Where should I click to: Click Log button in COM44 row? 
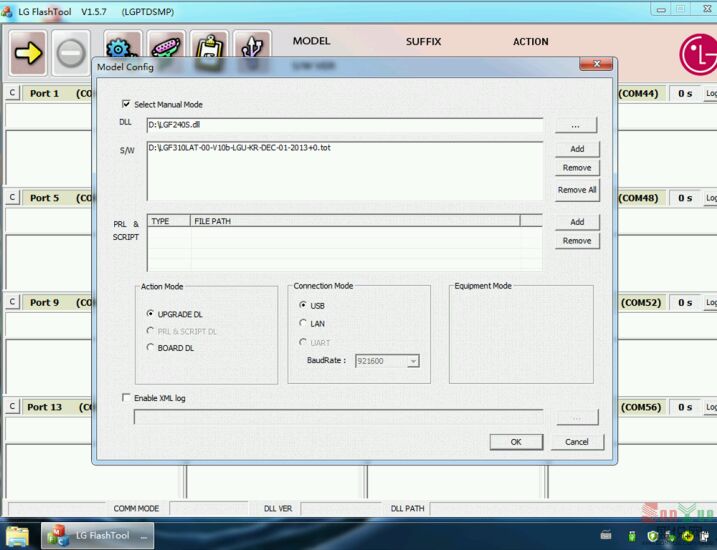pos(711,94)
